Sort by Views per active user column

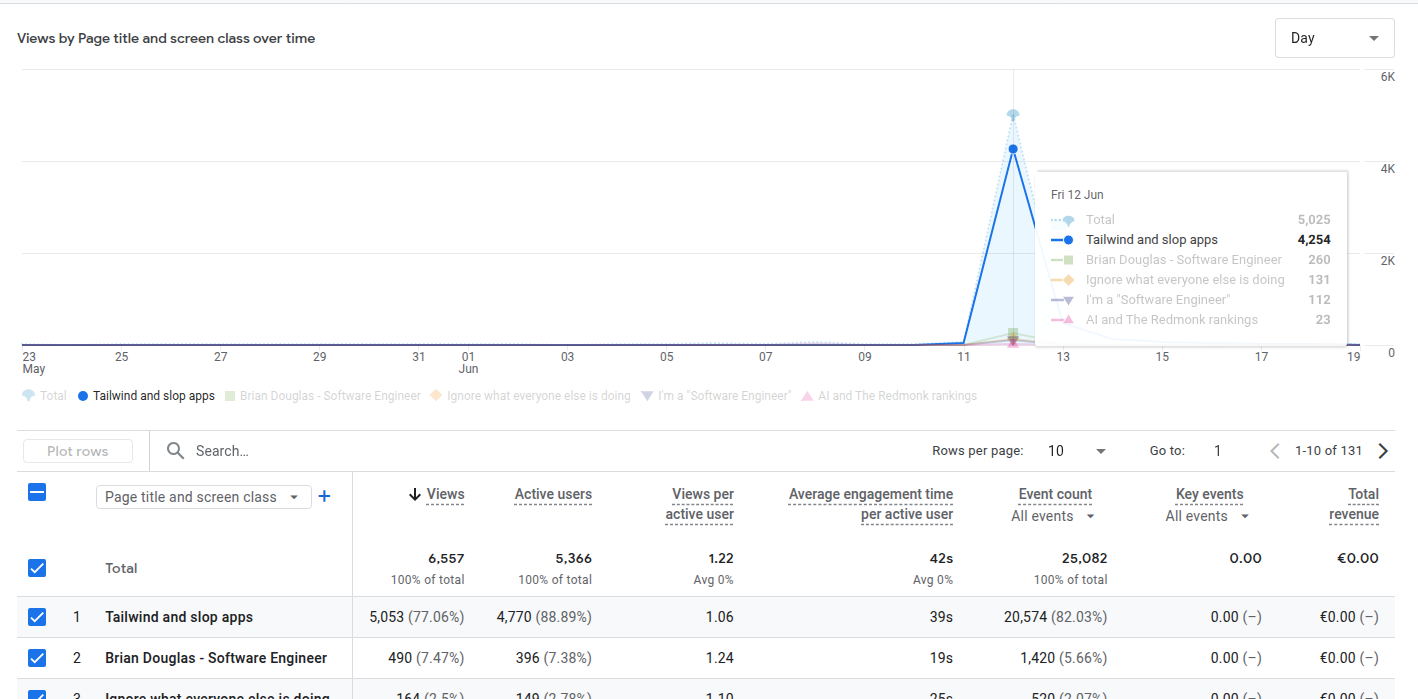pos(700,504)
